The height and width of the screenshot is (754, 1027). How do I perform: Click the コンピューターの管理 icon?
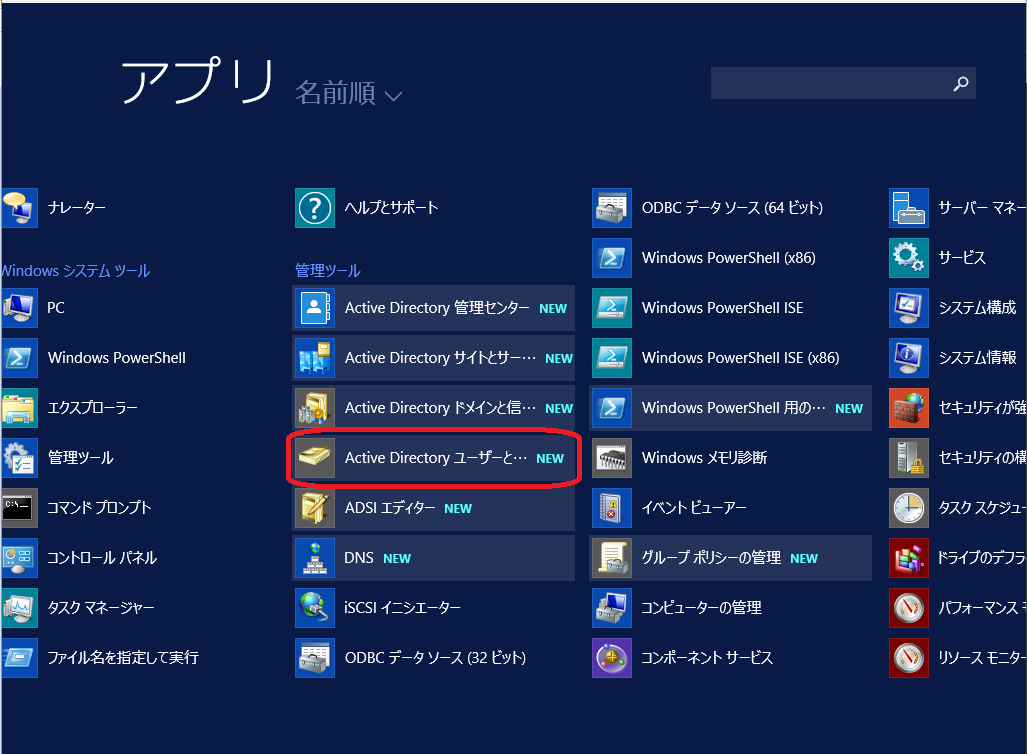click(612, 608)
